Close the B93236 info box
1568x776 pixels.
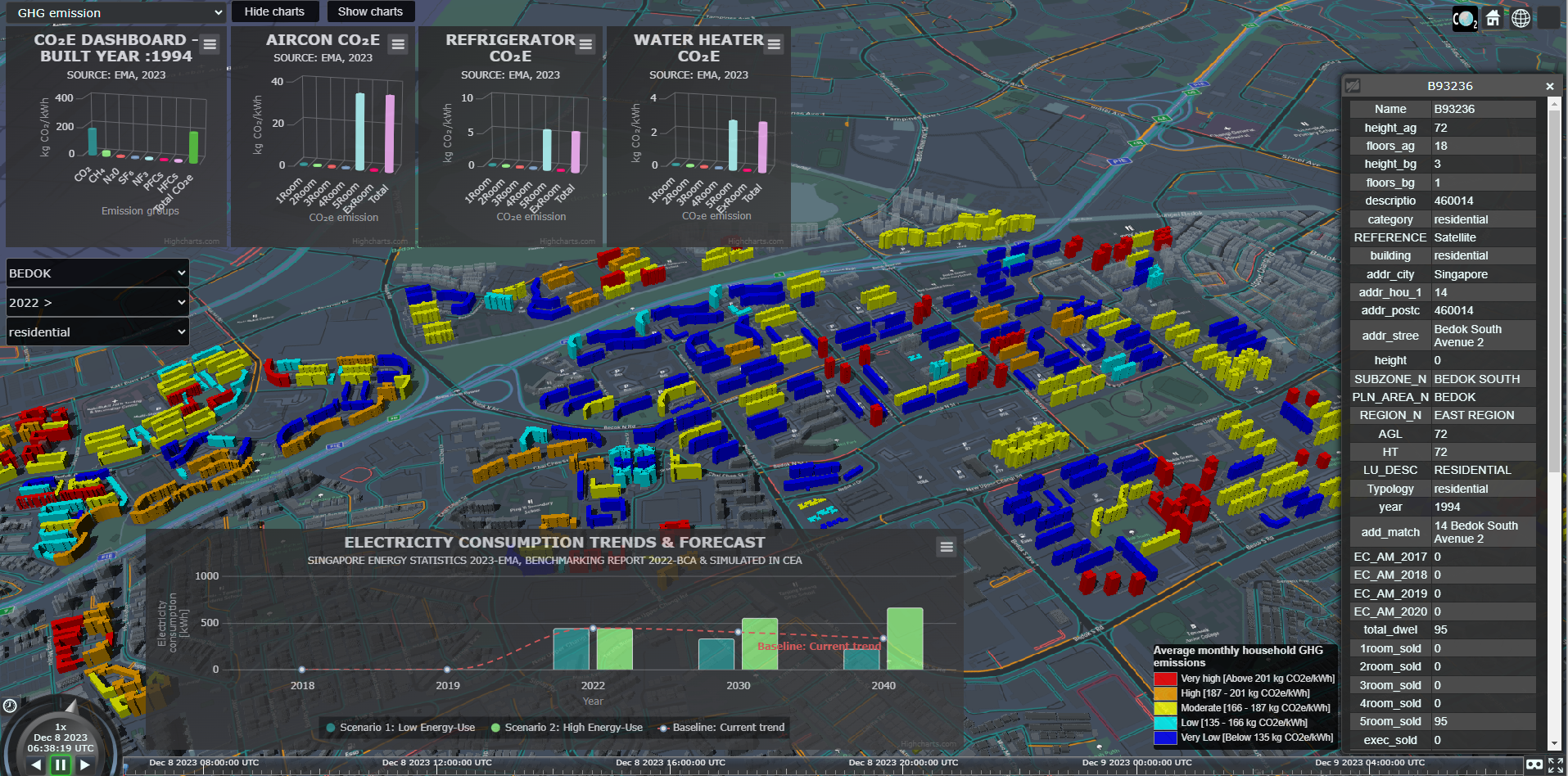click(1549, 86)
